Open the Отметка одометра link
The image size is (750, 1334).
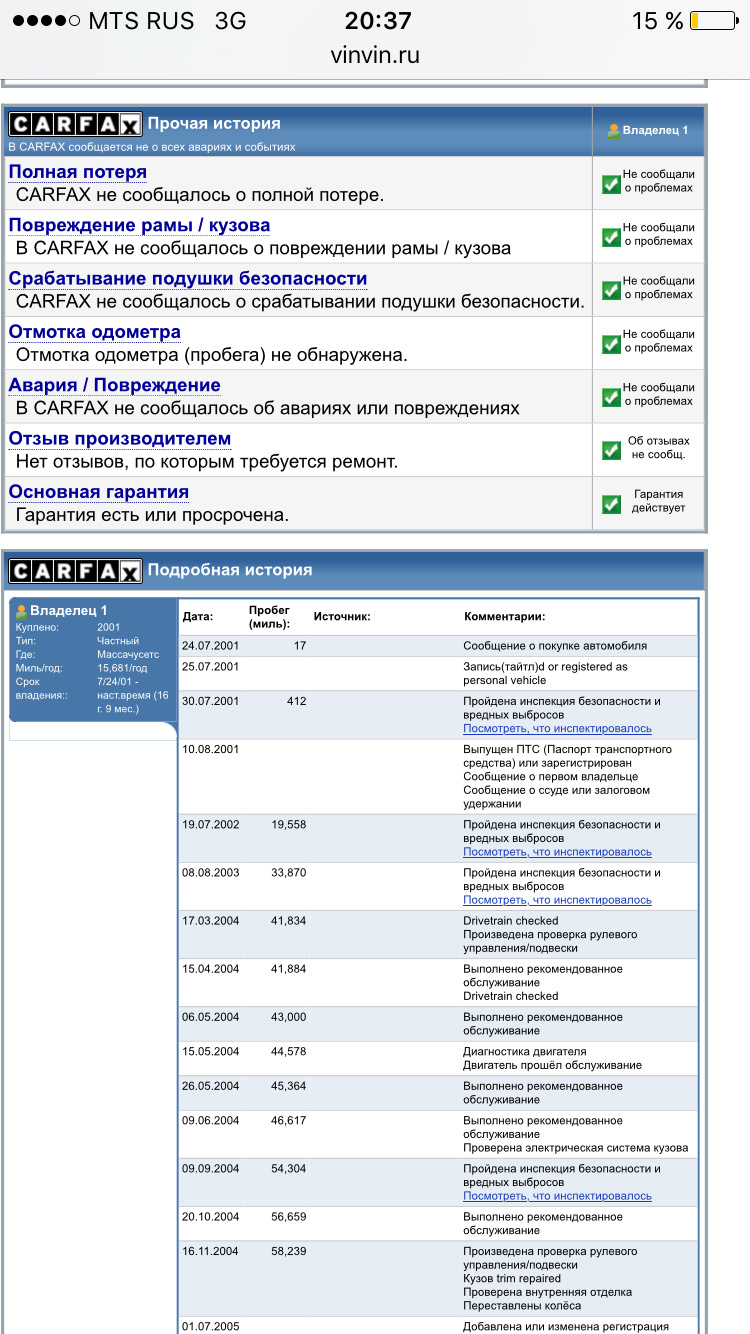click(95, 332)
